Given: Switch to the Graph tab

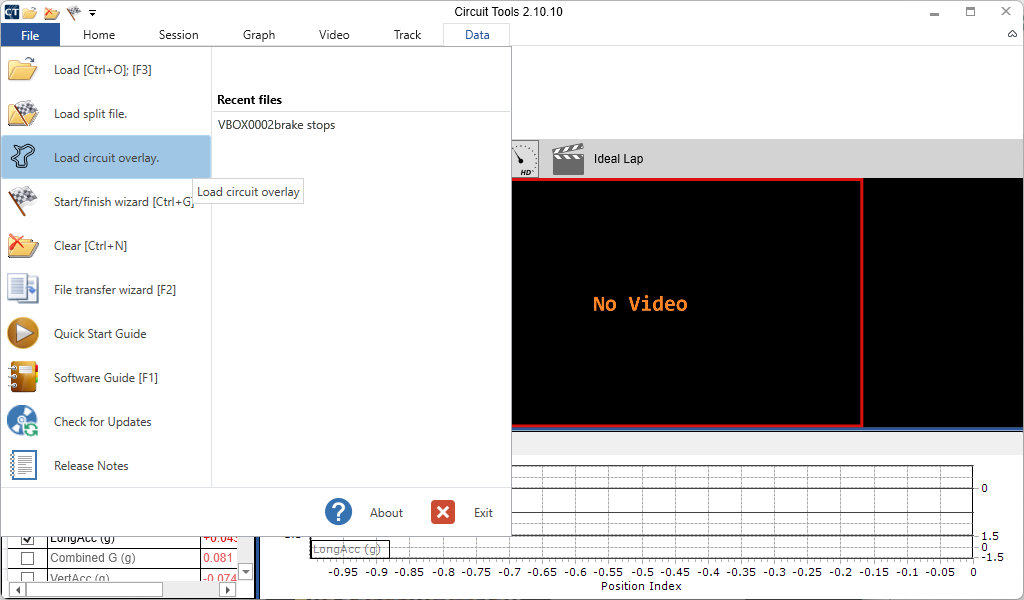Looking at the screenshot, I should click(x=259, y=35).
